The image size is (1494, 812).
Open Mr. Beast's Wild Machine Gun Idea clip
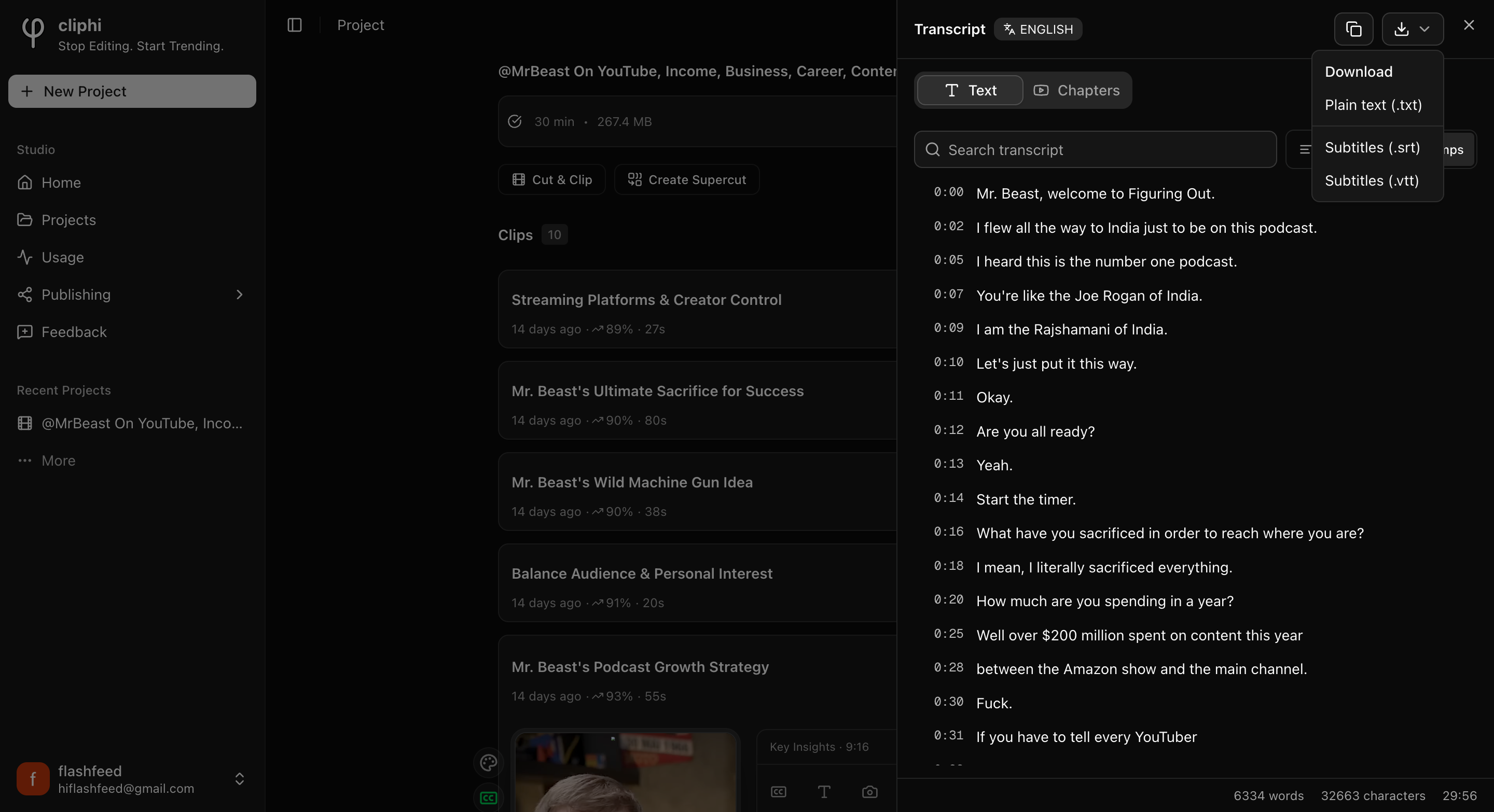coord(632,482)
